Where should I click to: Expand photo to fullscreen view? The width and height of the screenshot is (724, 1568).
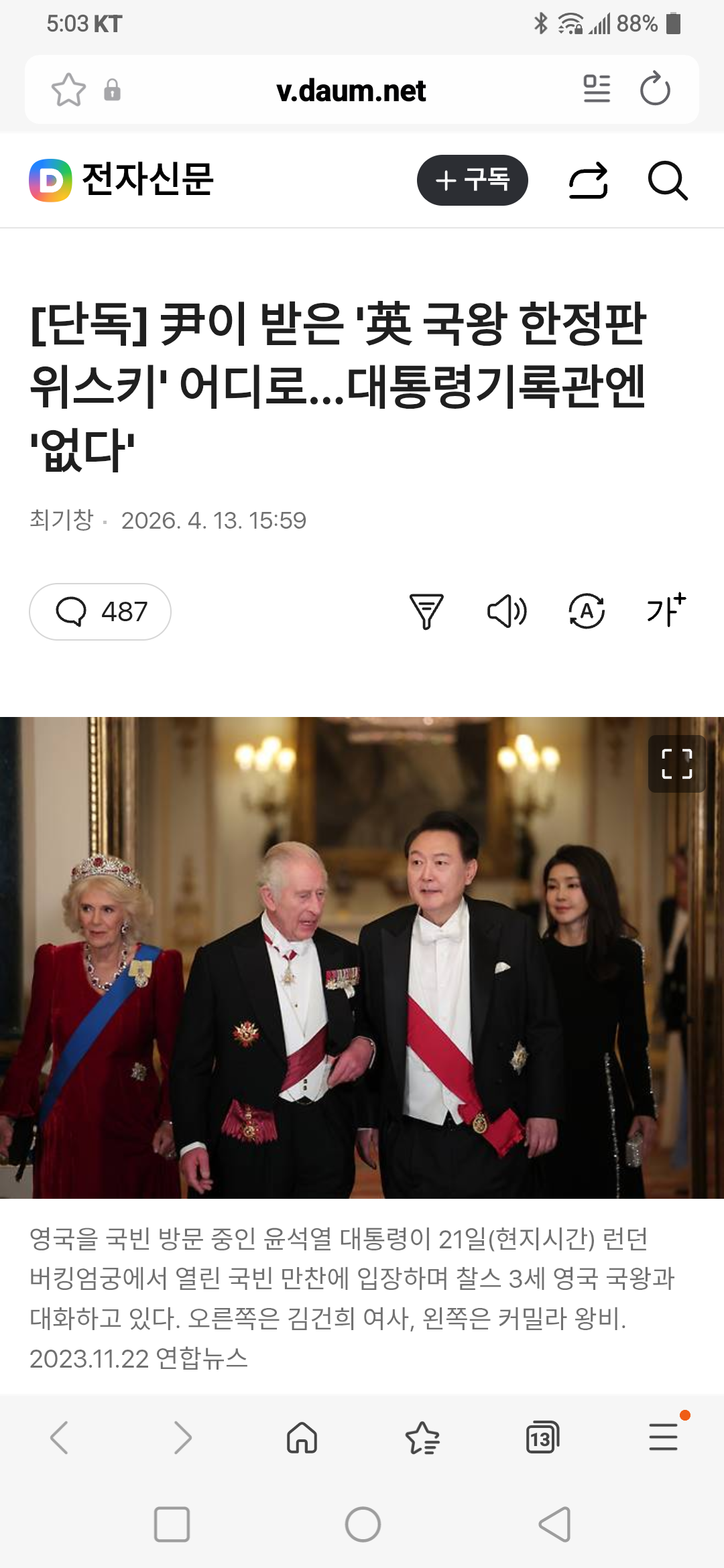pyautogui.click(x=676, y=764)
